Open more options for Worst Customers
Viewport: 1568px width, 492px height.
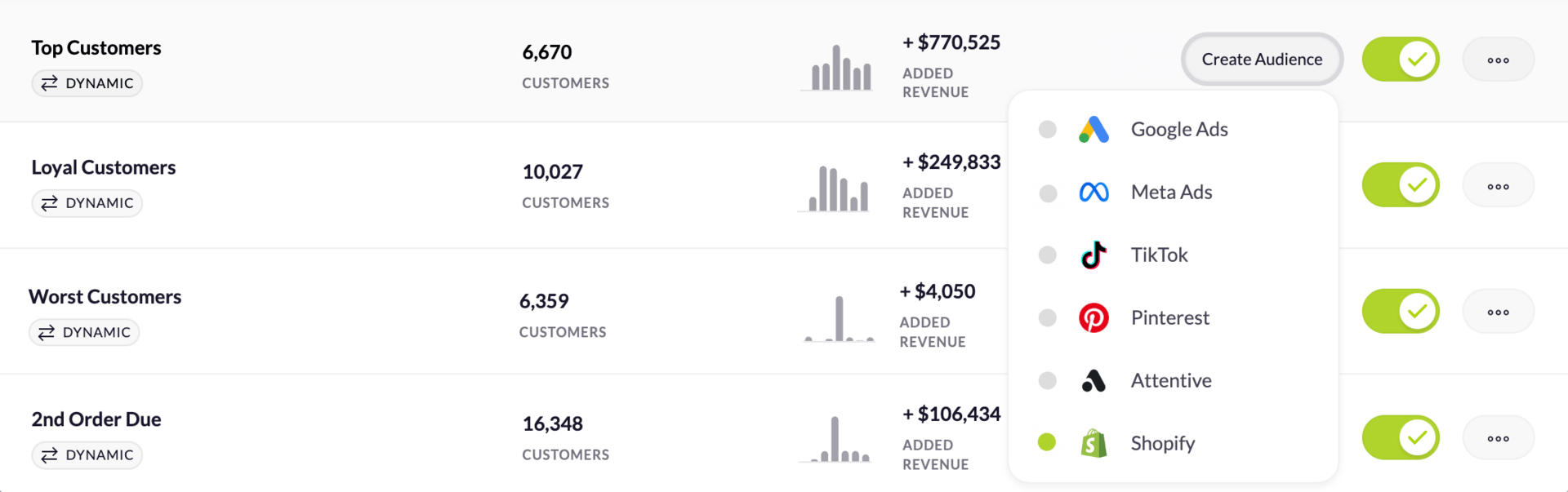click(1498, 312)
